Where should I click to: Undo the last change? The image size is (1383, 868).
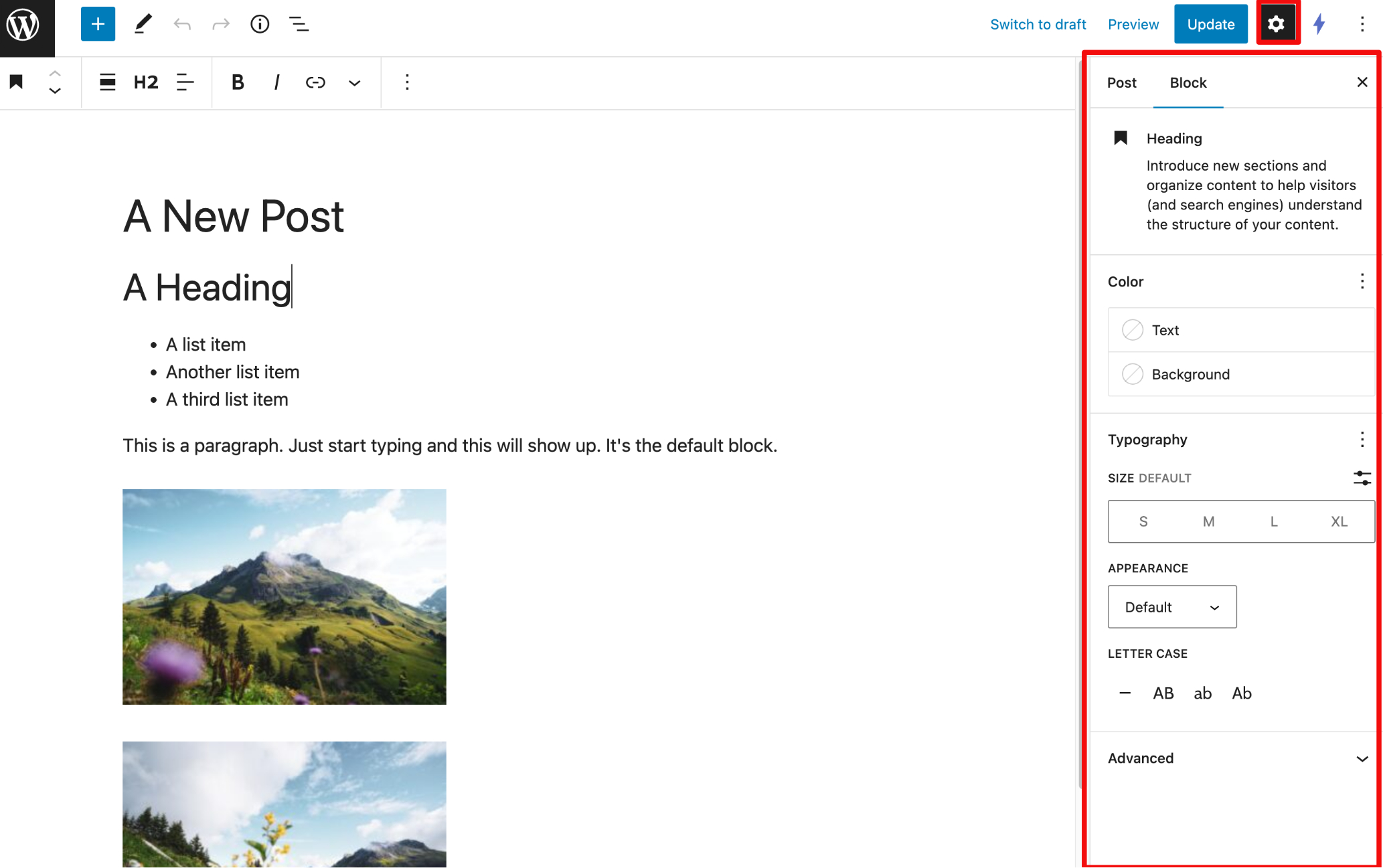click(182, 25)
